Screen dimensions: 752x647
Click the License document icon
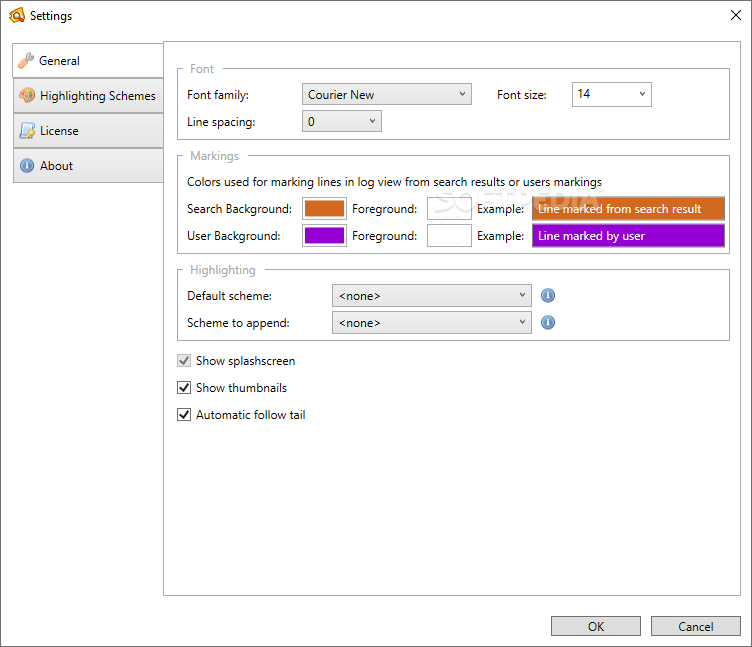click(27, 130)
